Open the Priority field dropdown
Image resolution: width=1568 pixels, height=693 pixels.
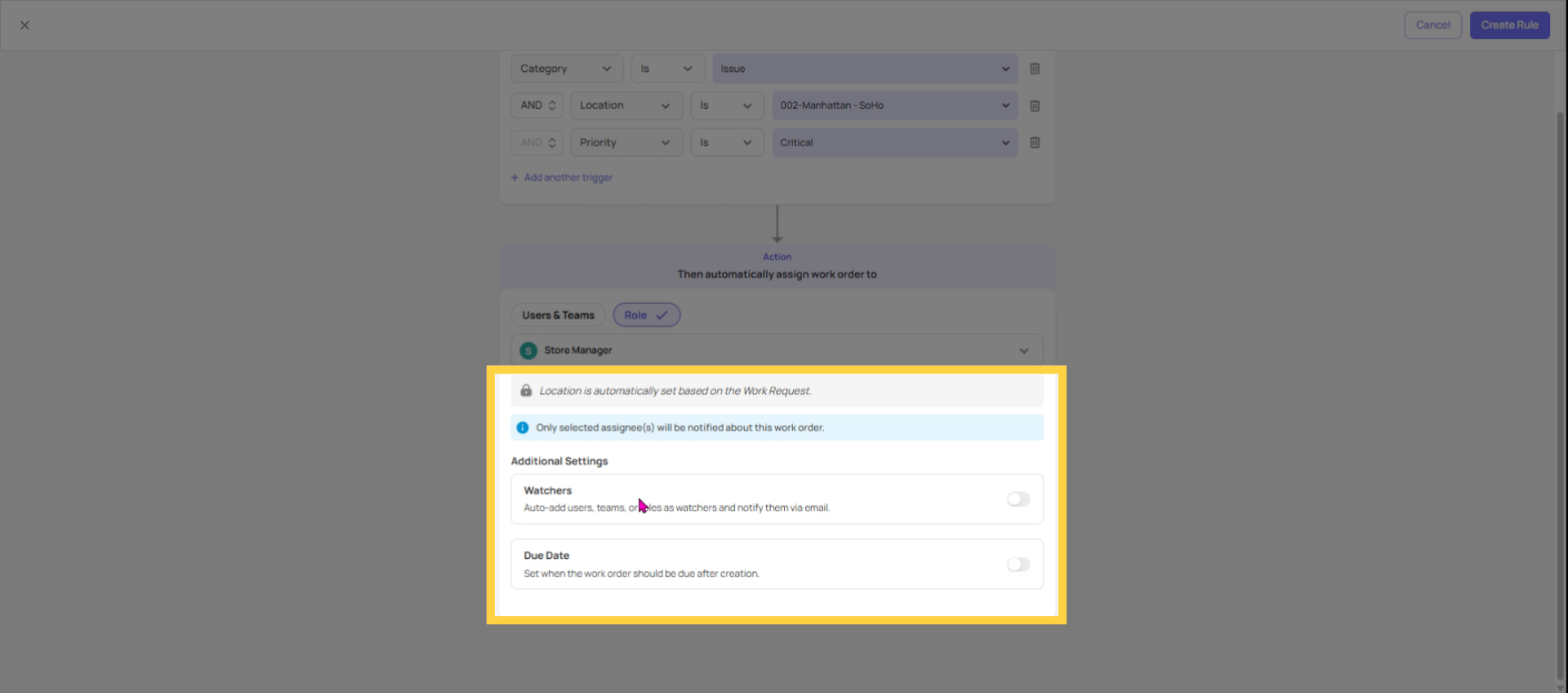[626, 142]
